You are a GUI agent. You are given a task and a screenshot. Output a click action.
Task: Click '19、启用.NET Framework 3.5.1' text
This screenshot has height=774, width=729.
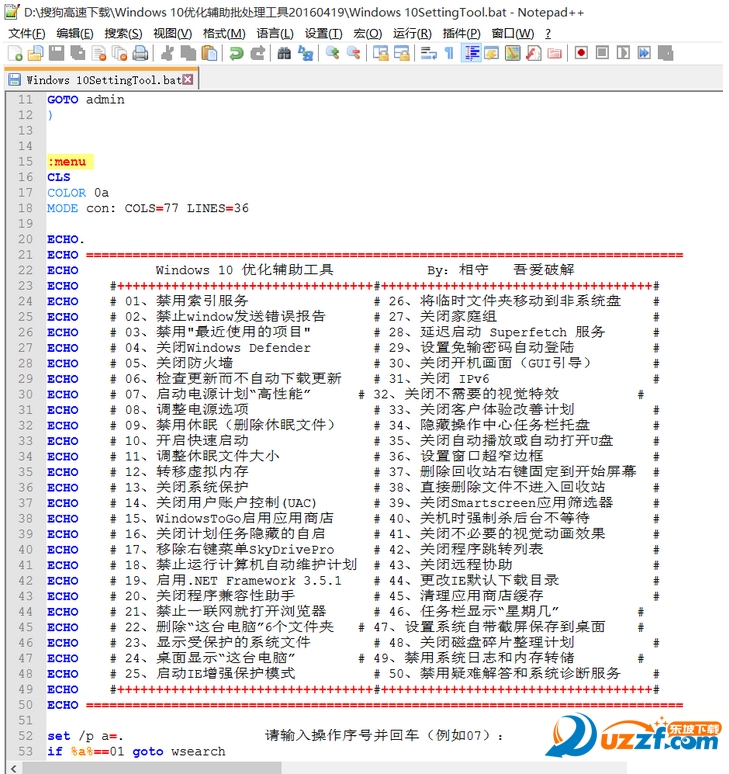pos(233,580)
